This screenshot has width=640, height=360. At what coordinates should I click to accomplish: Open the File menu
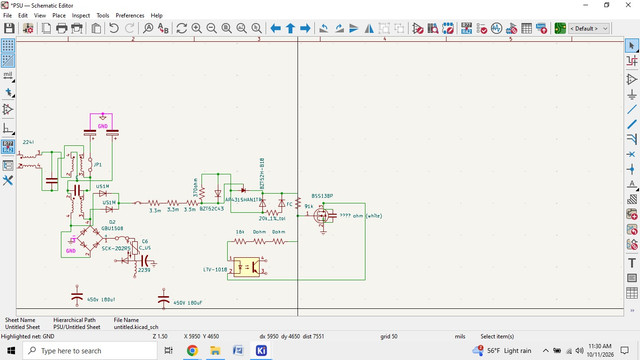click(7, 16)
